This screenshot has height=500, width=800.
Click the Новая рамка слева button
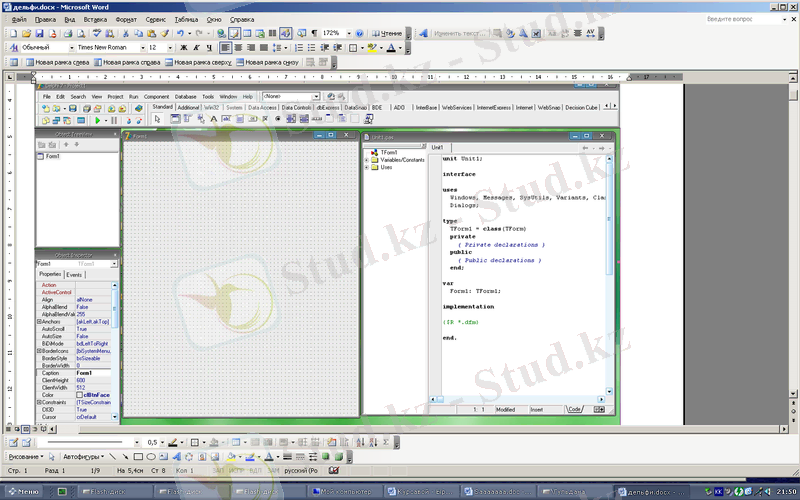[57, 62]
